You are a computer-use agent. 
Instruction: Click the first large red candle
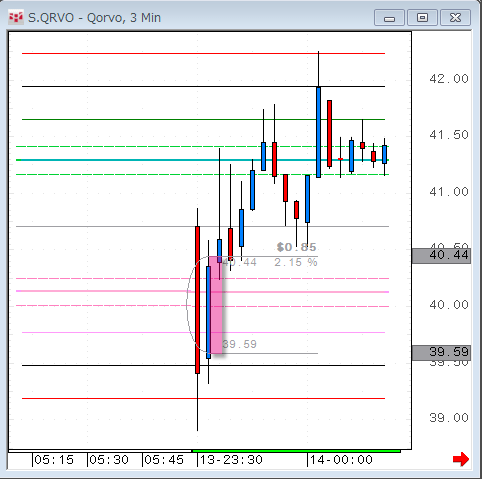coord(197,300)
